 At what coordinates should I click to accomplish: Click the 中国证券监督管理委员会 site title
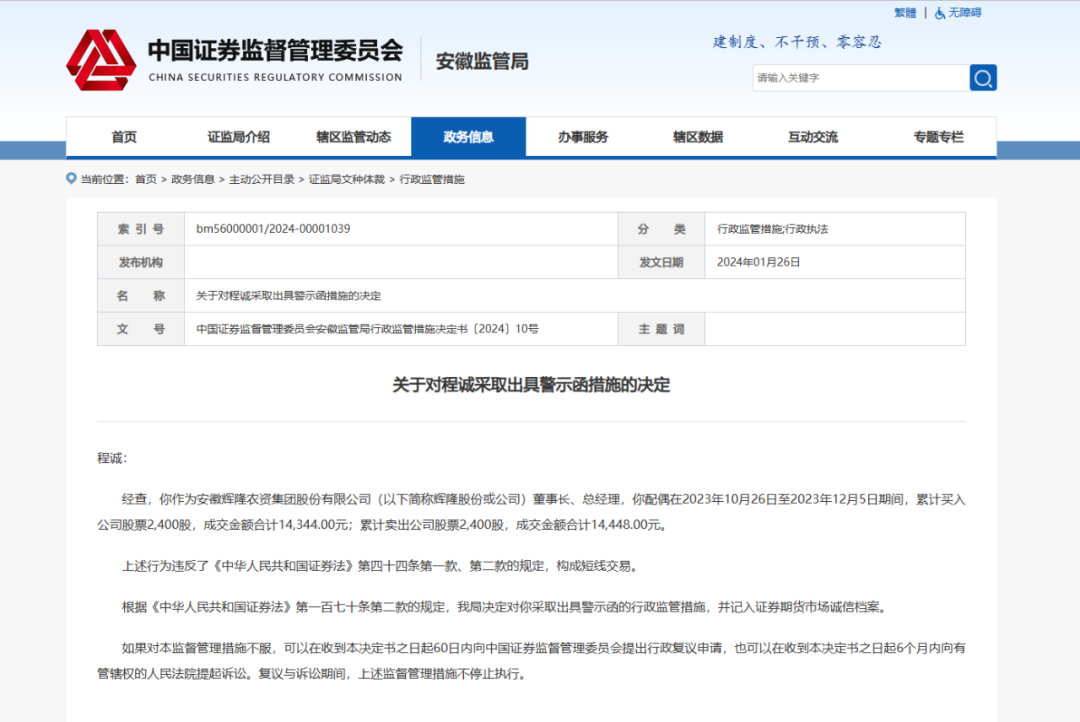[276, 51]
